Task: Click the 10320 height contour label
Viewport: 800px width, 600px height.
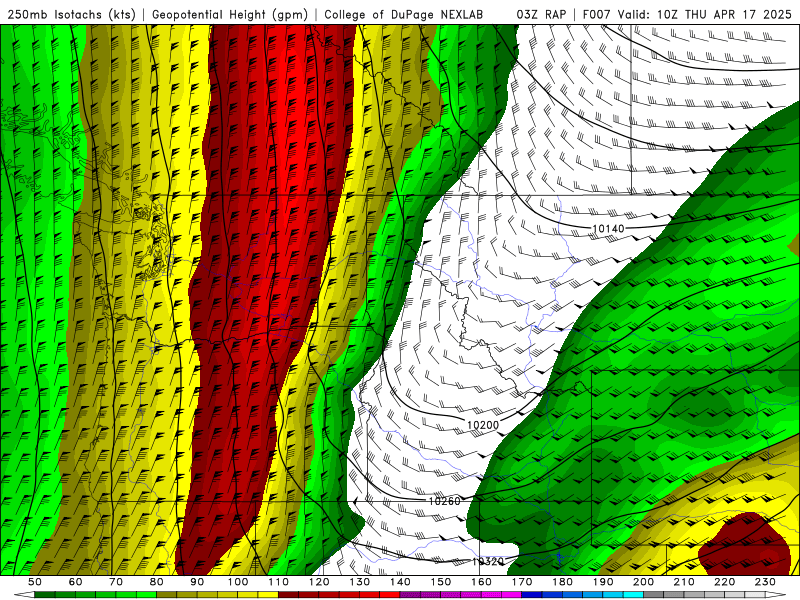Action: pos(488,562)
